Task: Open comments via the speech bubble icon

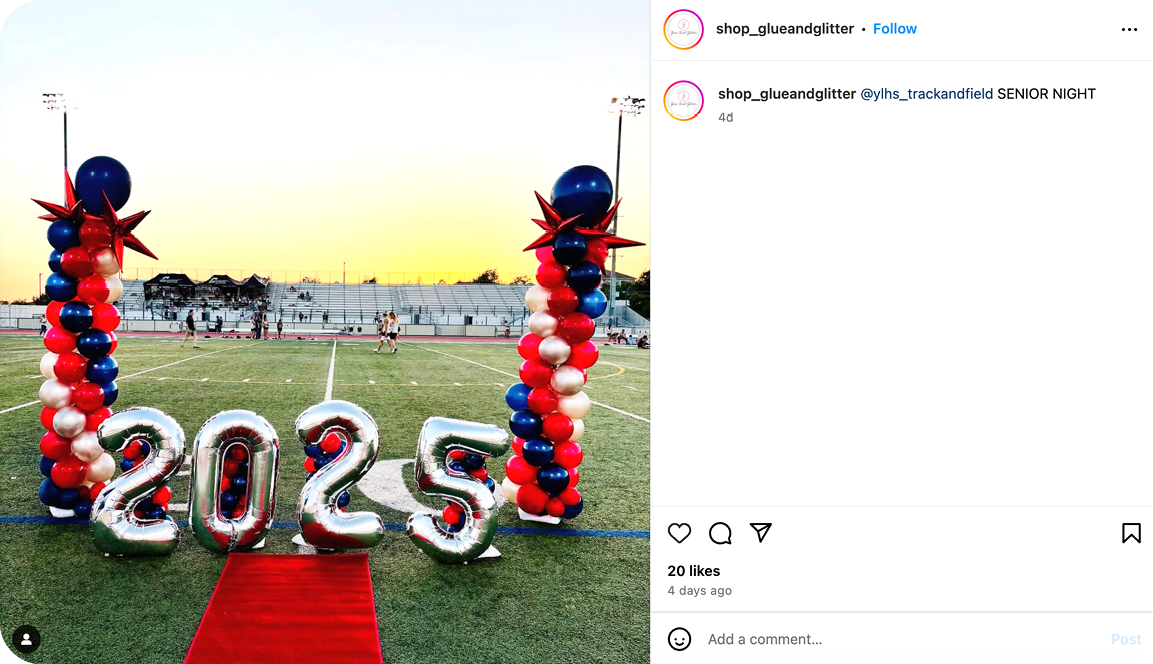Action: pos(720,533)
